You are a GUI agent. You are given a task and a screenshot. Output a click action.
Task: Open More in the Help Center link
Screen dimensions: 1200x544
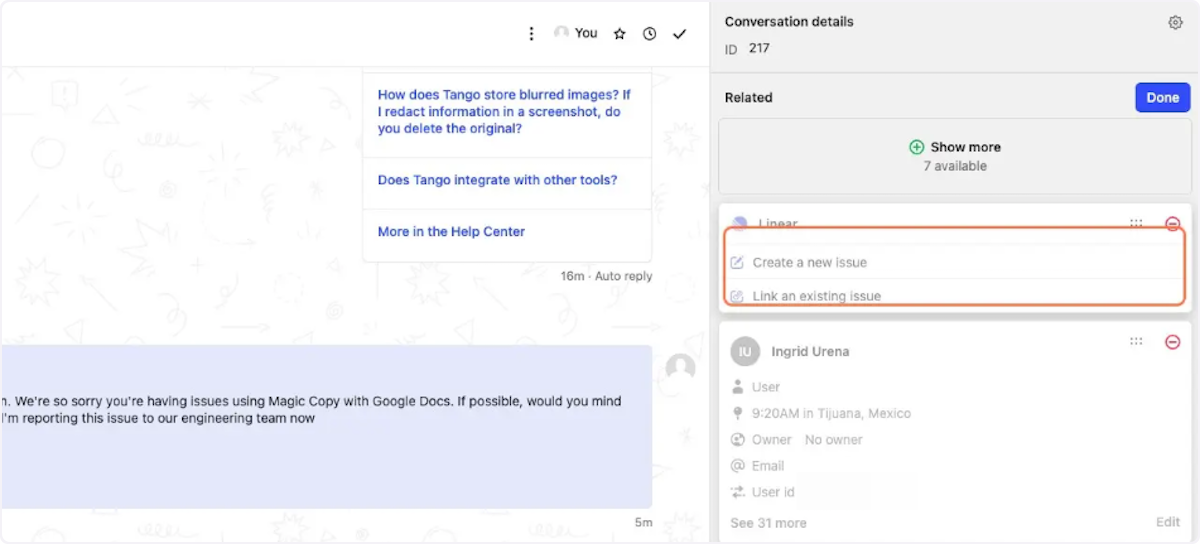[x=451, y=231]
